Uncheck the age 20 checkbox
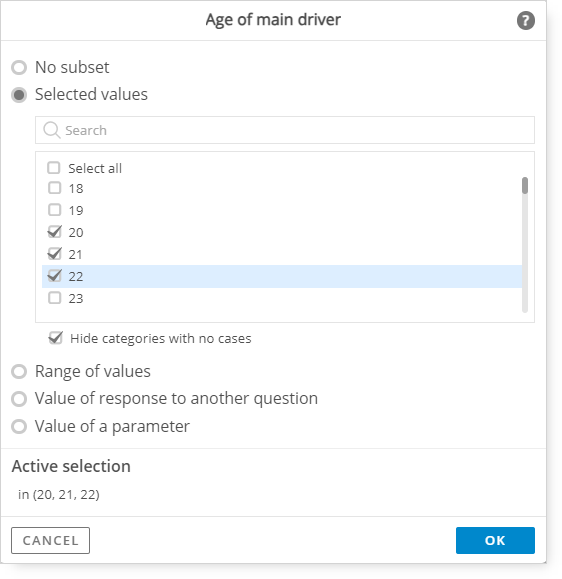This screenshot has width=562, height=579. (55, 232)
